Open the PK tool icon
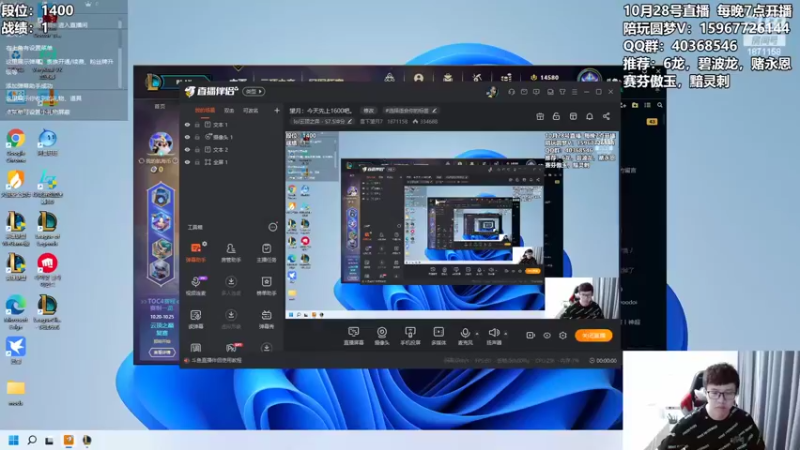Screen dimensions: 800x450 click(x=232, y=348)
